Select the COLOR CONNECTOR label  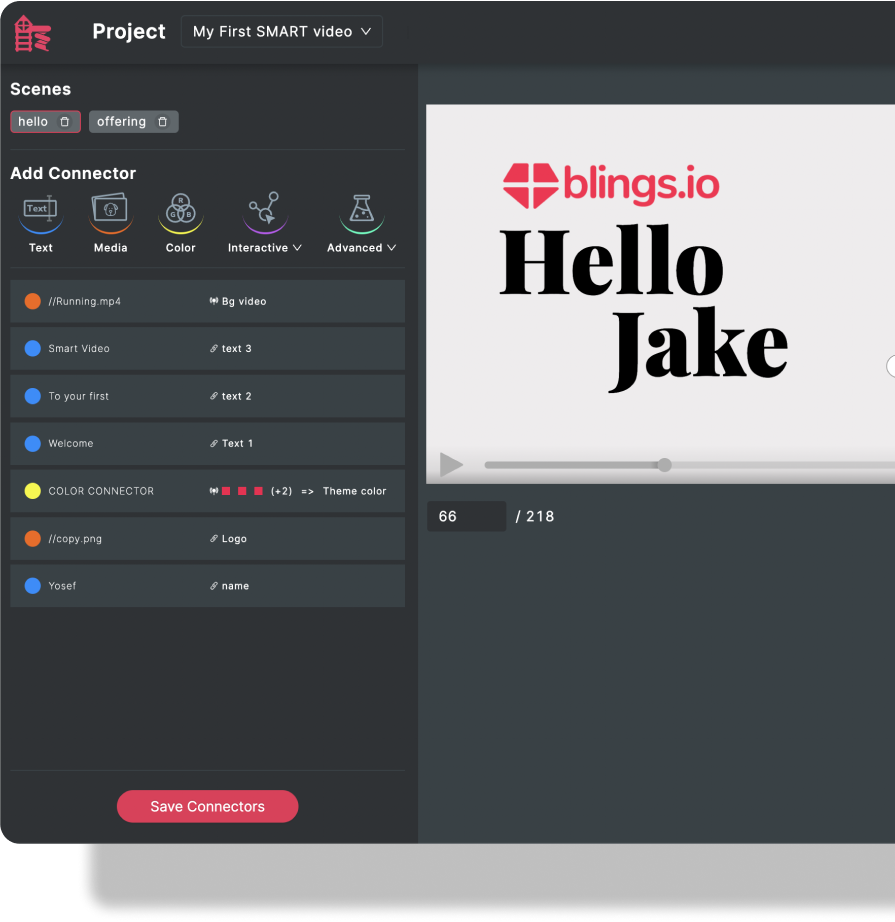point(101,490)
